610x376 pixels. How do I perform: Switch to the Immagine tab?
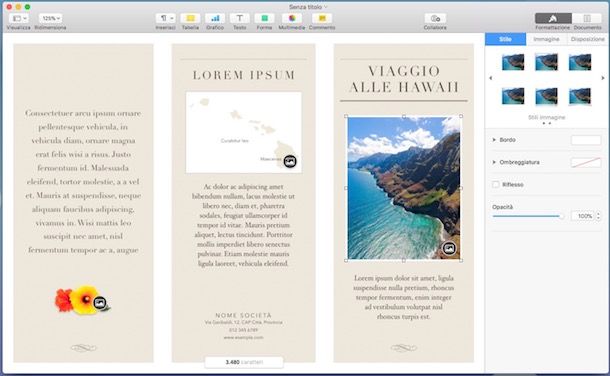click(546, 39)
